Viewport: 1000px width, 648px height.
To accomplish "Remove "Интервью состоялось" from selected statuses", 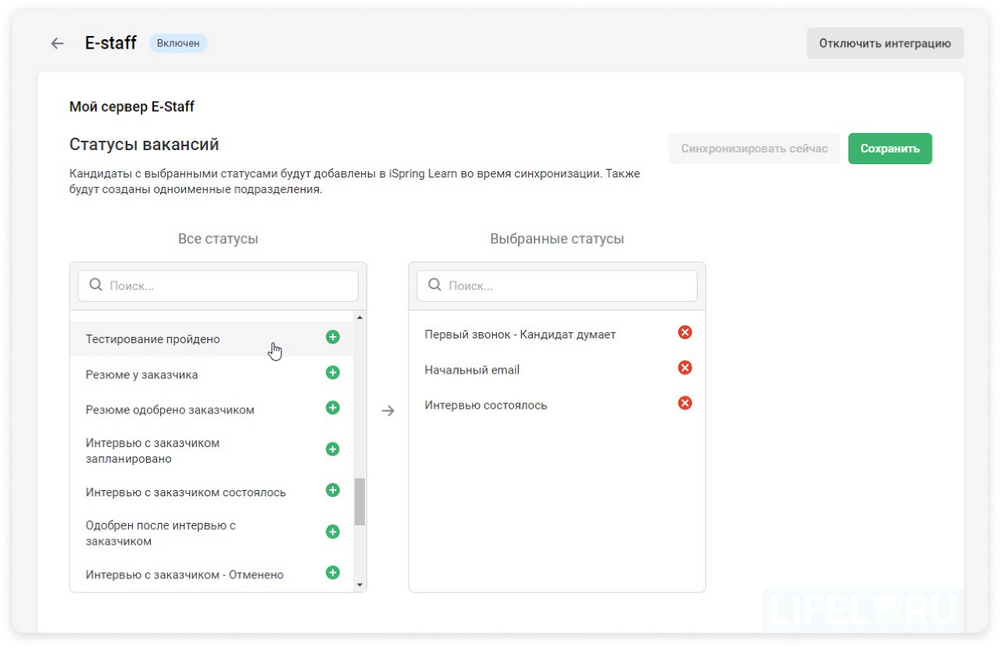I will click(x=684, y=404).
